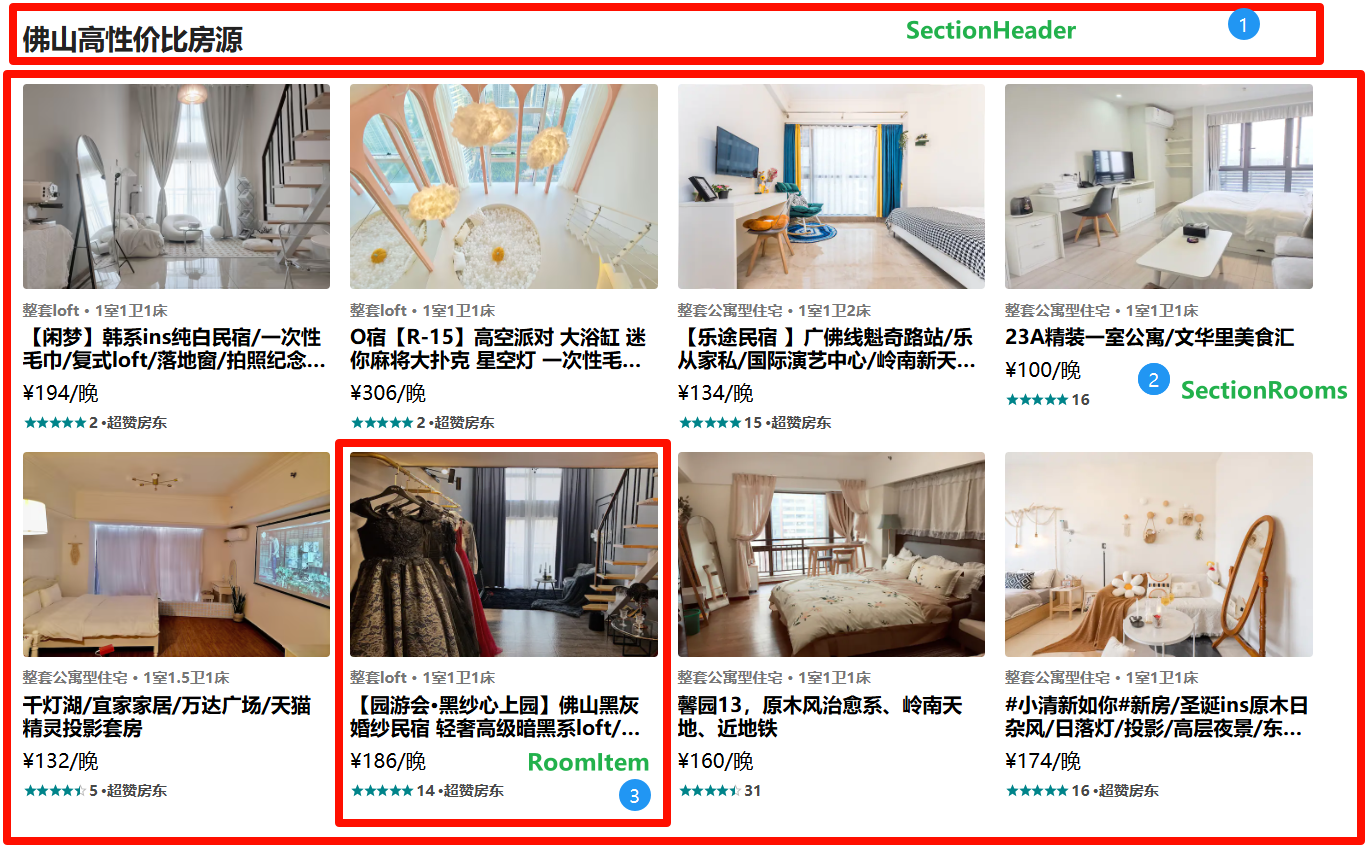
Task: Open the white loft photo with staircase
Action: (176, 186)
